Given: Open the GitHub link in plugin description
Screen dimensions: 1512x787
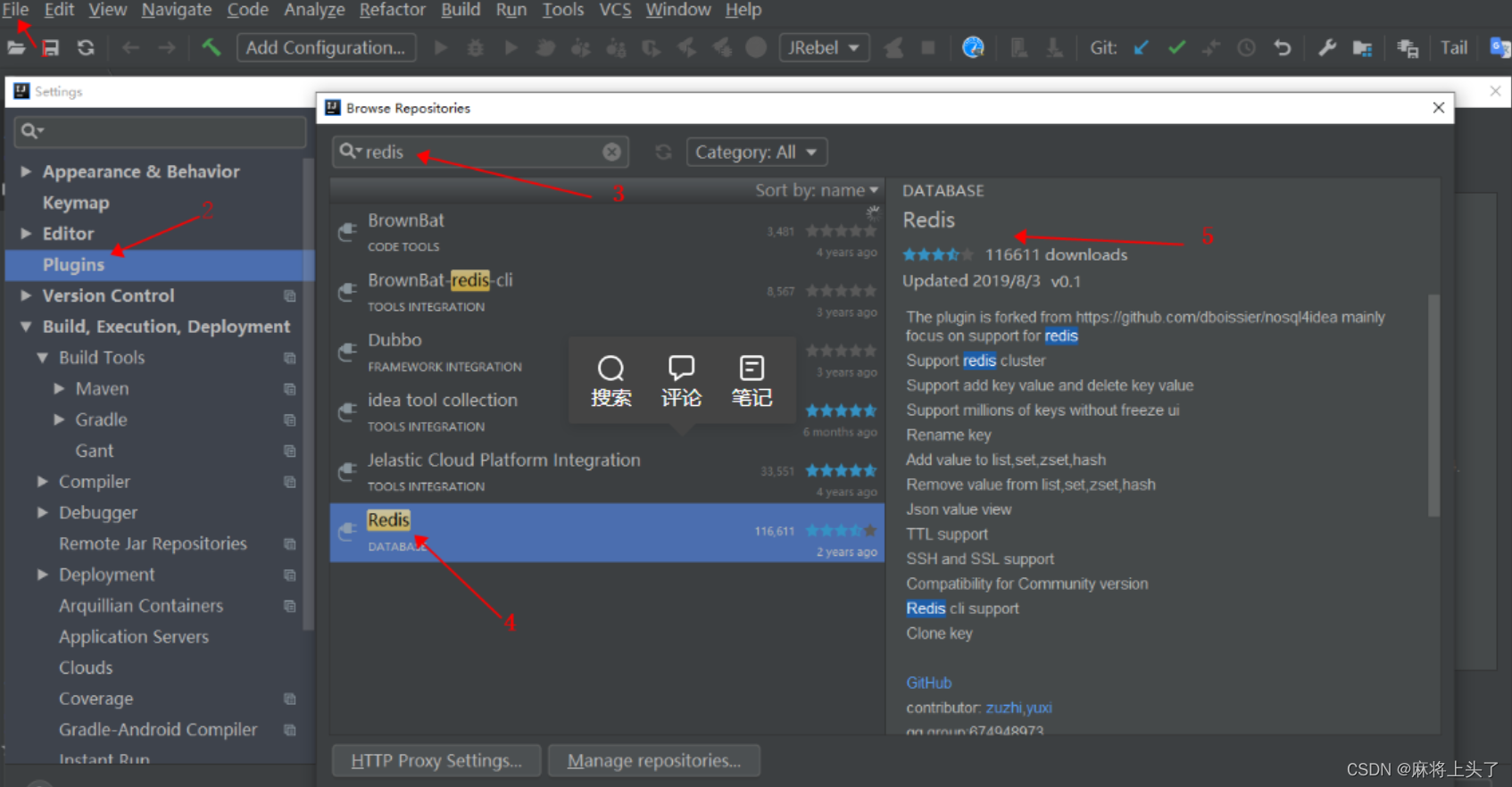Looking at the screenshot, I should click(928, 683).
